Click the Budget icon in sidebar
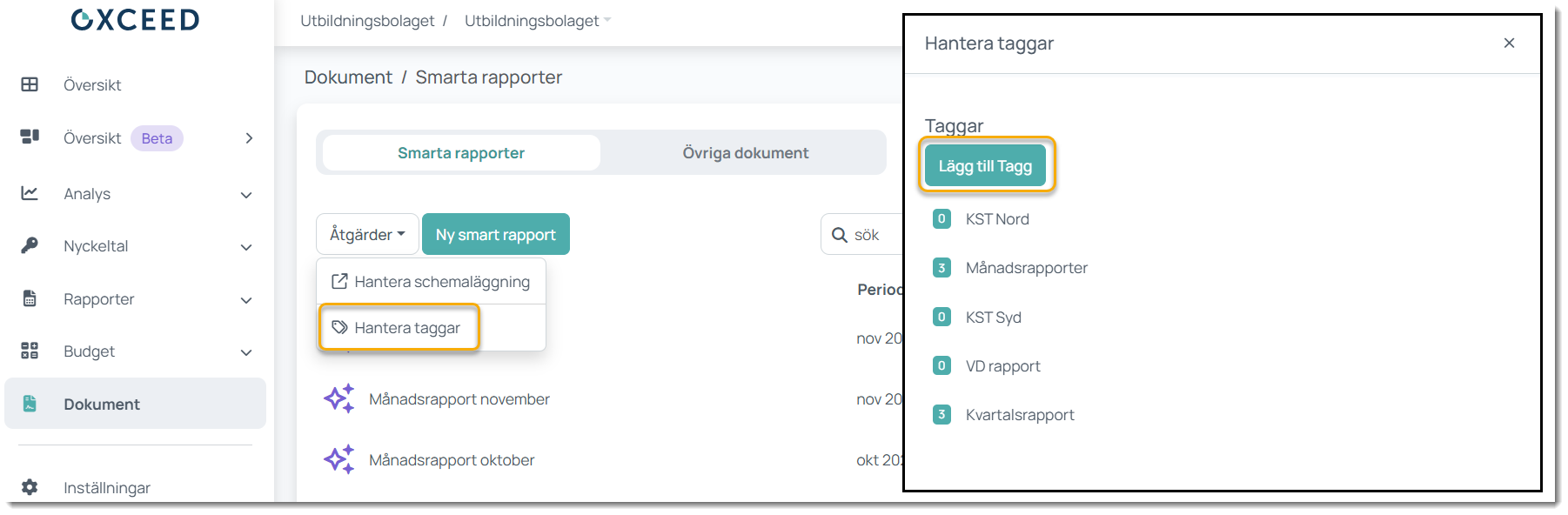 coord(30,351)
